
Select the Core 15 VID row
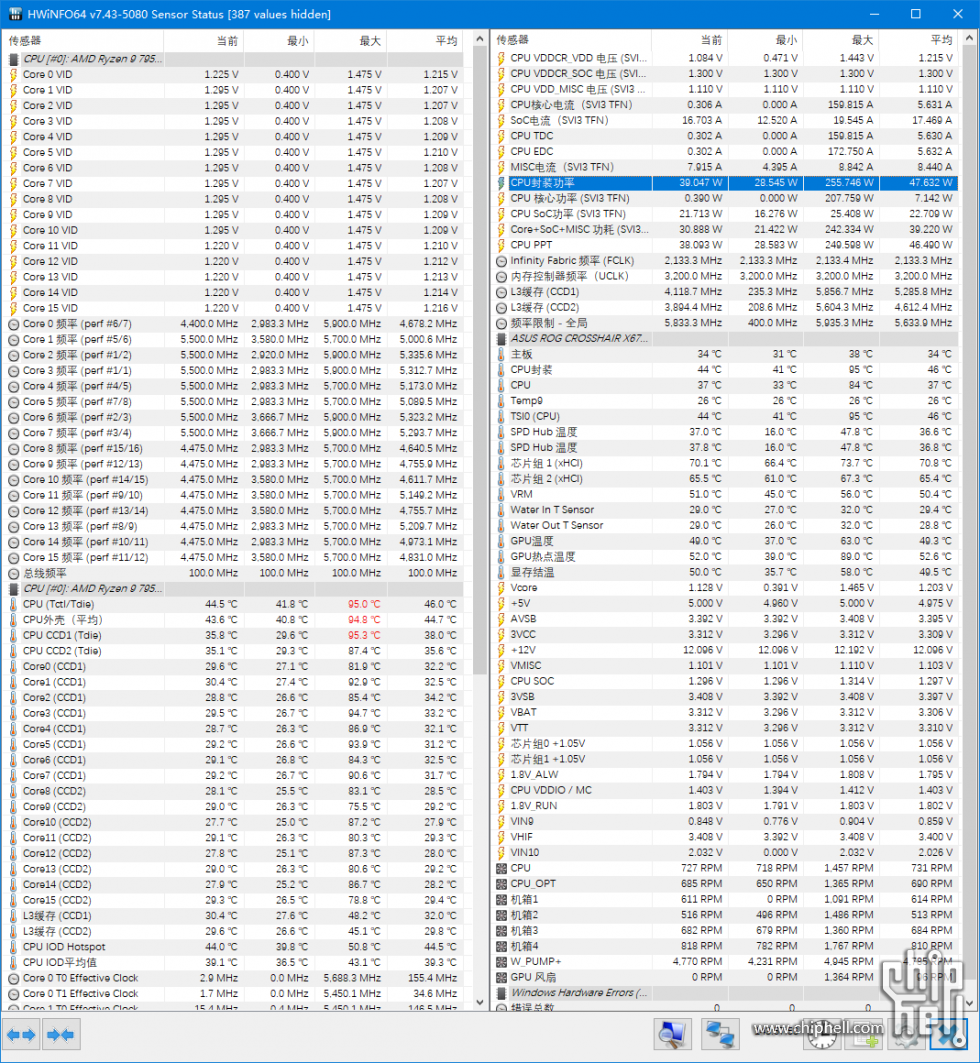pos(235,308)
